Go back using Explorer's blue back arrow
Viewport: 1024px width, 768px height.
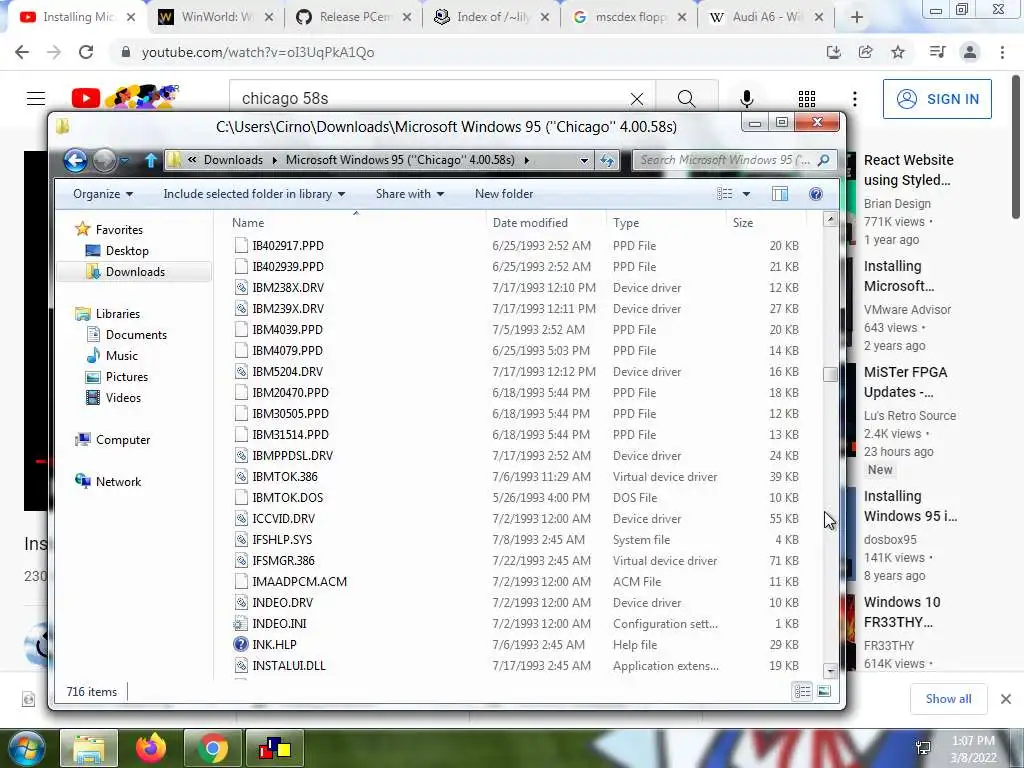coord(75,160)
